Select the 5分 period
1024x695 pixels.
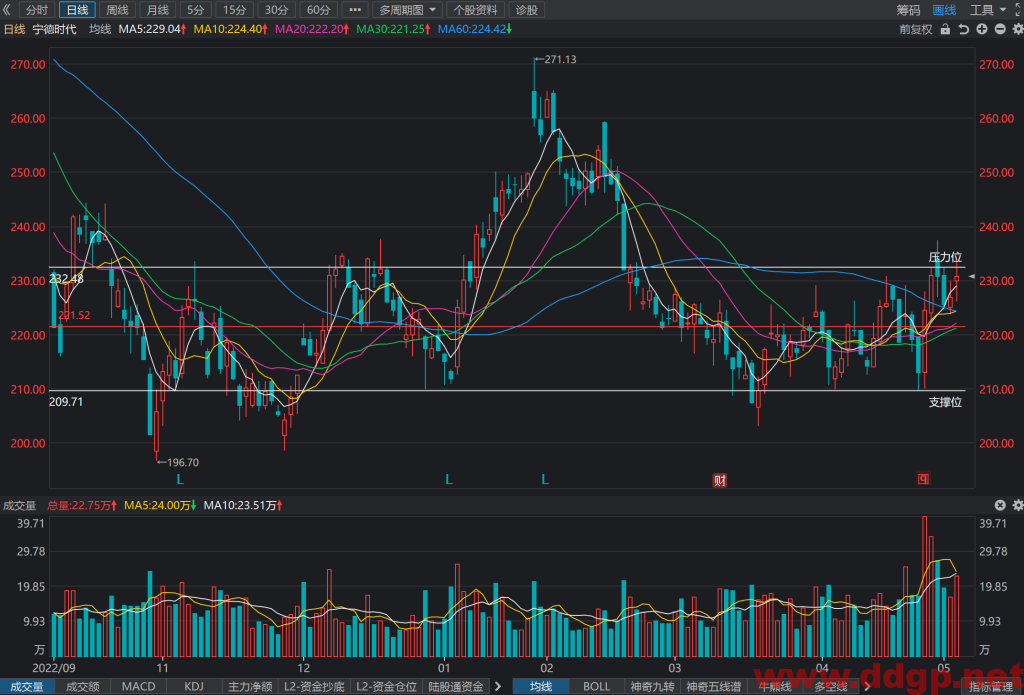(x=195, y=10)
